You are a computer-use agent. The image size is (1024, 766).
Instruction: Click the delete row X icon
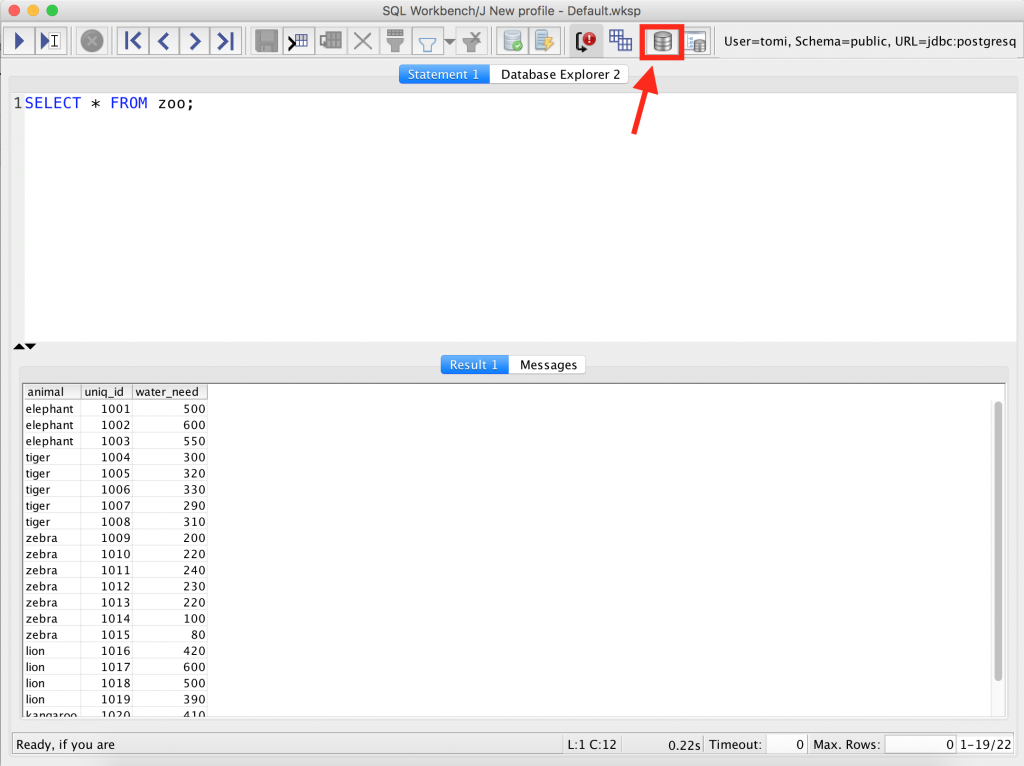tap(362, 40)
